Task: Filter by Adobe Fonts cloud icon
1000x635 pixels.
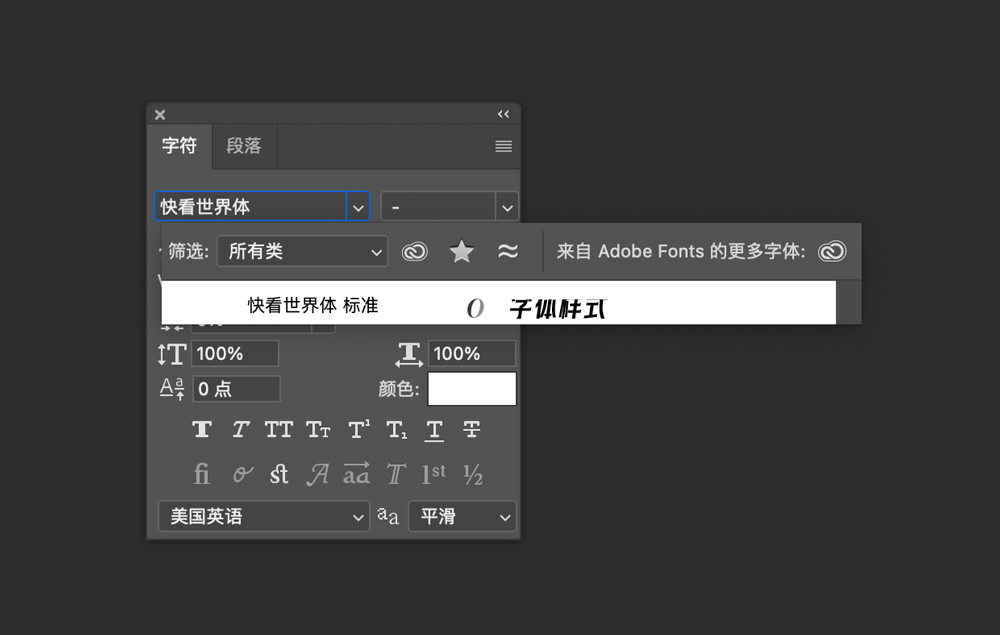Action: pyautogui.click(x=415, y=251)
